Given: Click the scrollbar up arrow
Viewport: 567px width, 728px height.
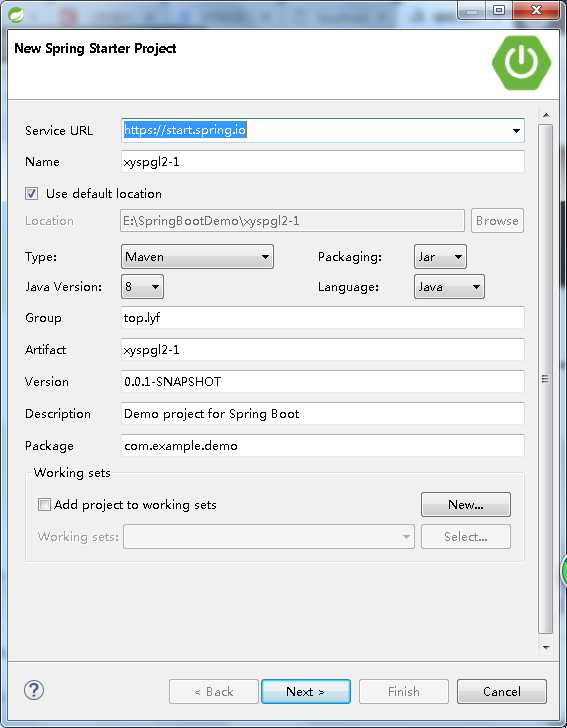Looking at the screenshot, I should coord(546,115).
